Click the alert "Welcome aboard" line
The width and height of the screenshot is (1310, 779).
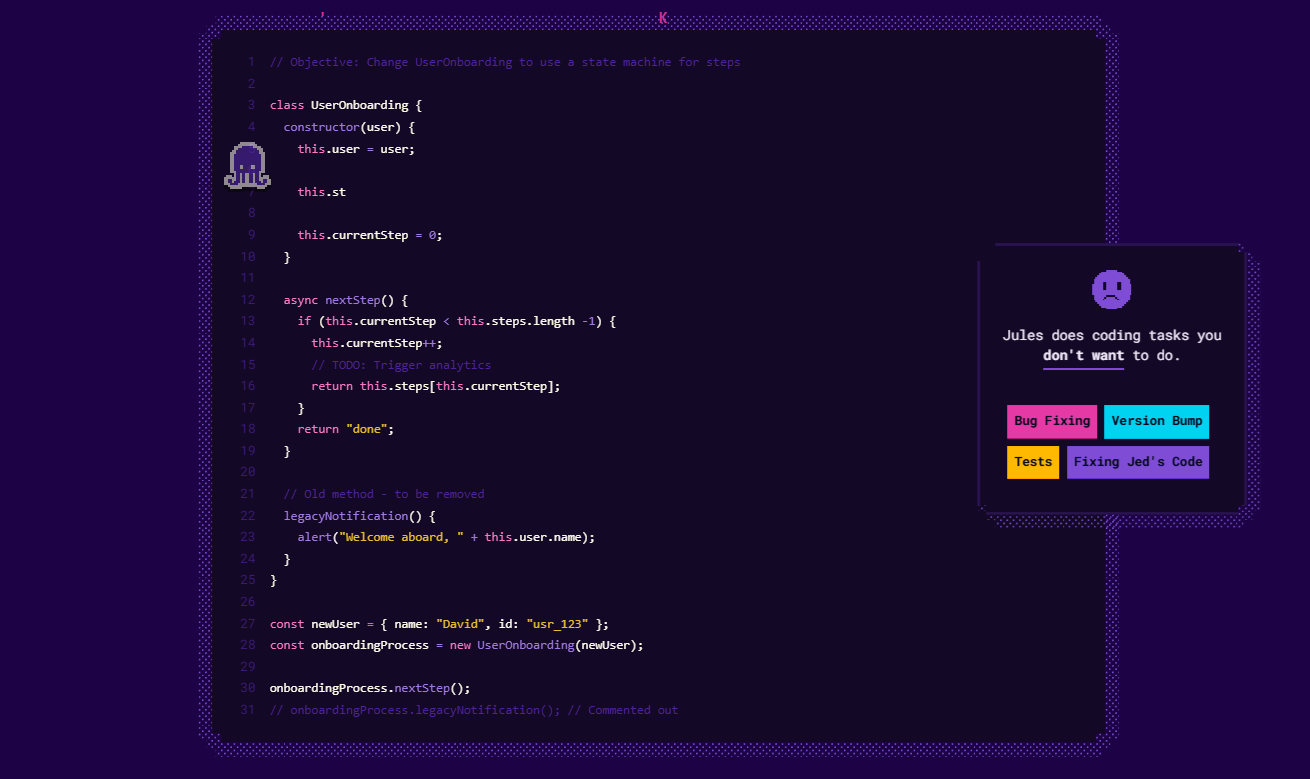click(x=446, y=537)
